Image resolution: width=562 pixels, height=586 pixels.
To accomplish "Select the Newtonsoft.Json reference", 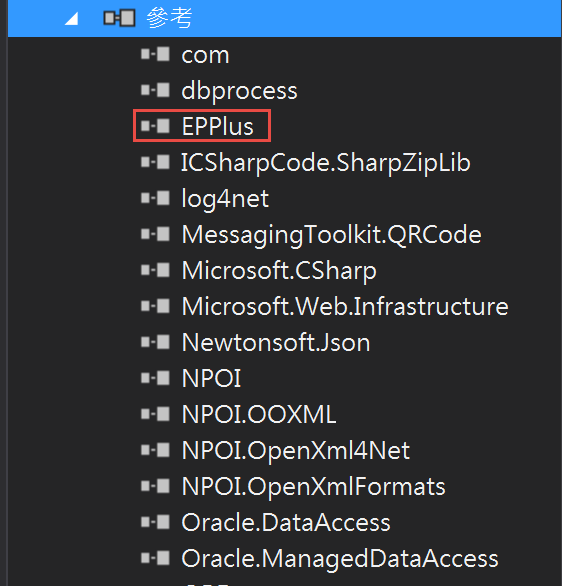I will click(x=276, y=342).
